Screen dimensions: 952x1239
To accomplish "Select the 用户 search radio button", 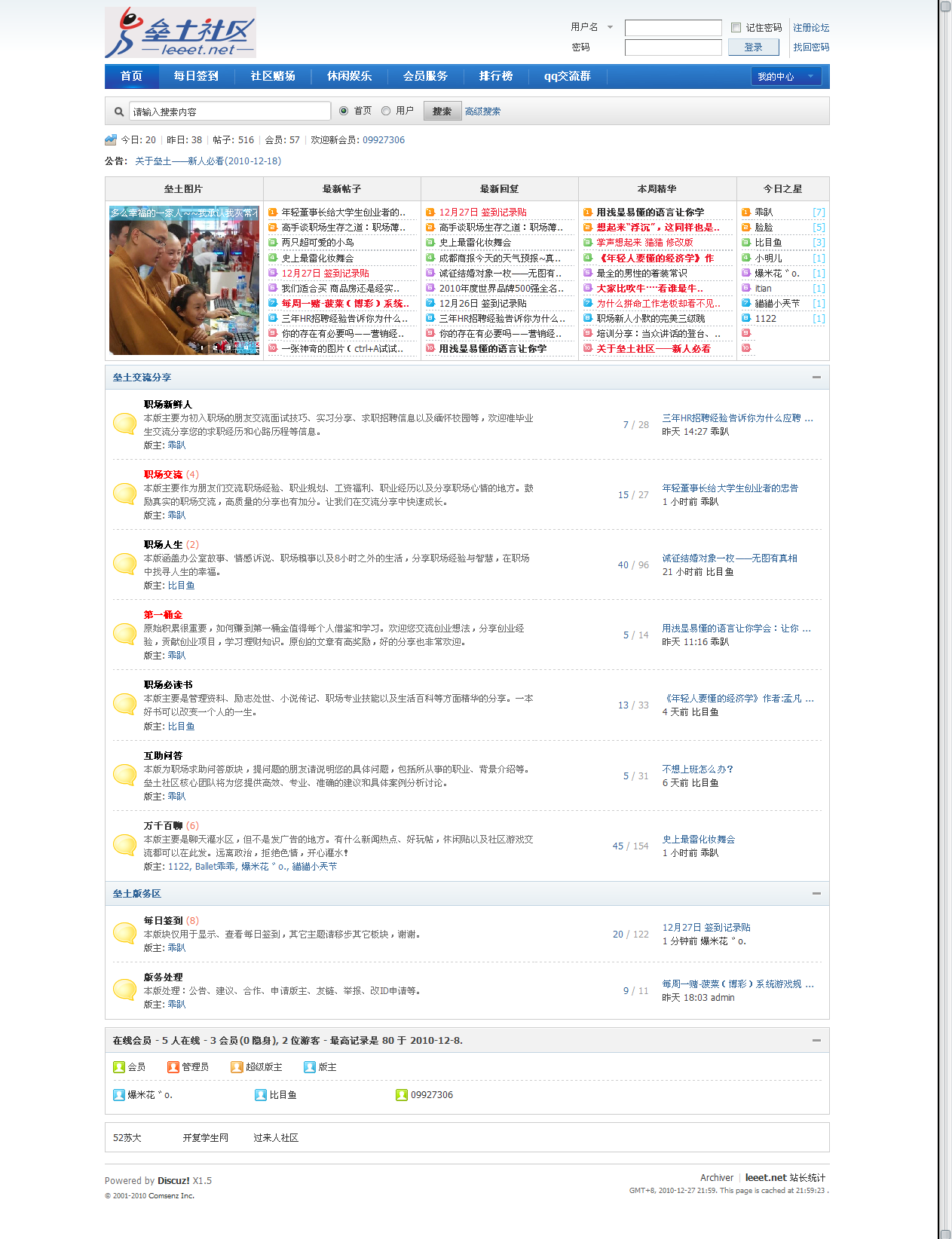I will pyautogui.click(x=386, y=111).
